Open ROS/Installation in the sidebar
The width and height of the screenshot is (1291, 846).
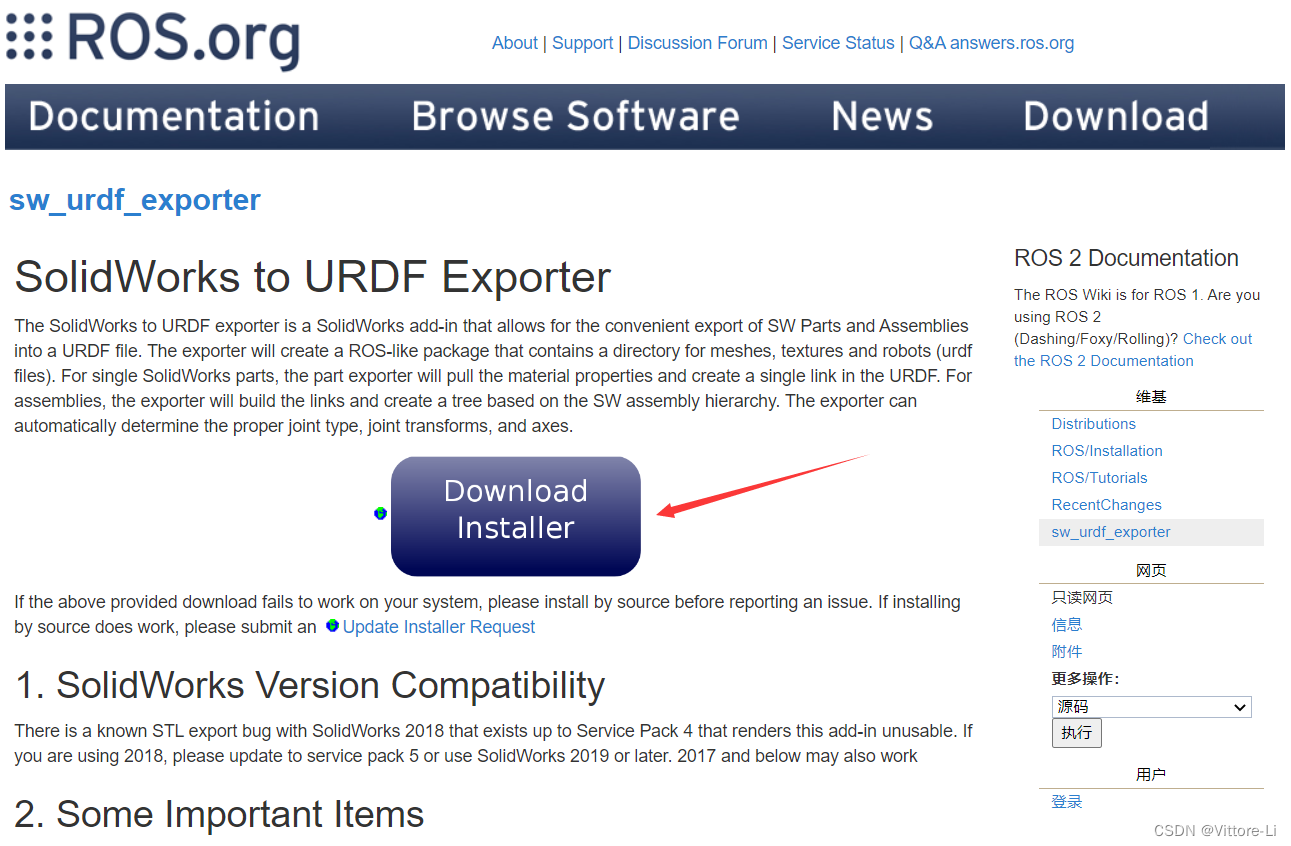point(1107,451)
